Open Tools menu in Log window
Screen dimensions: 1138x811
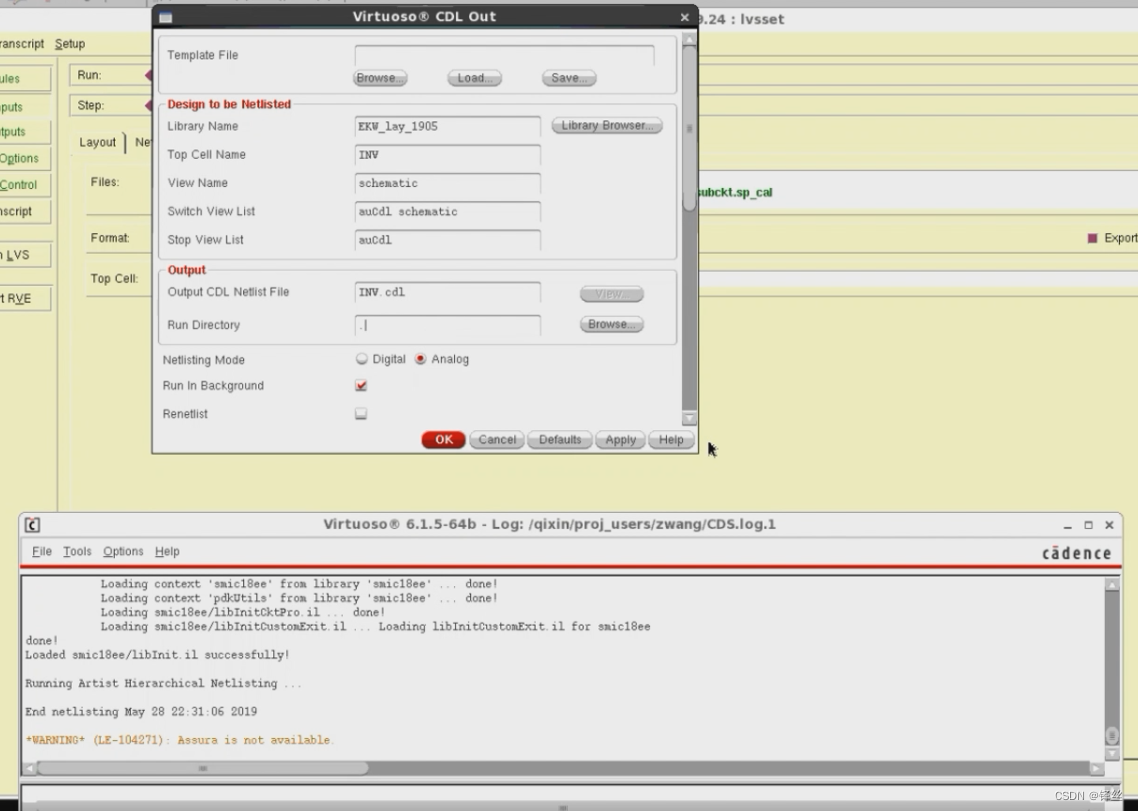coord(77,552)
